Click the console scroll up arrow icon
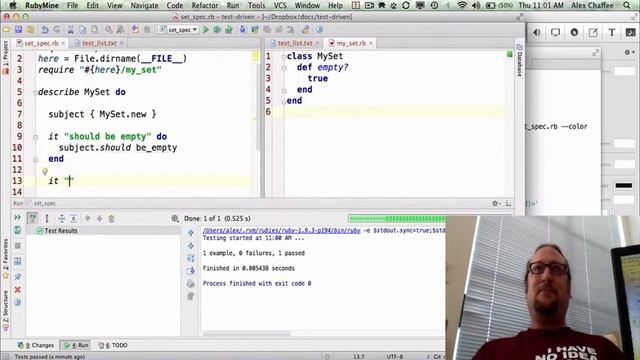 (x=191, y=233)
